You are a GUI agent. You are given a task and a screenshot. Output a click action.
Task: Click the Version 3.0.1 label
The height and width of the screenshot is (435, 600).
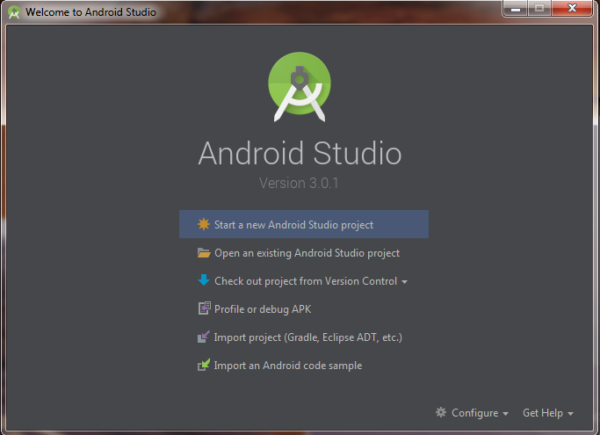pos(299,184)
